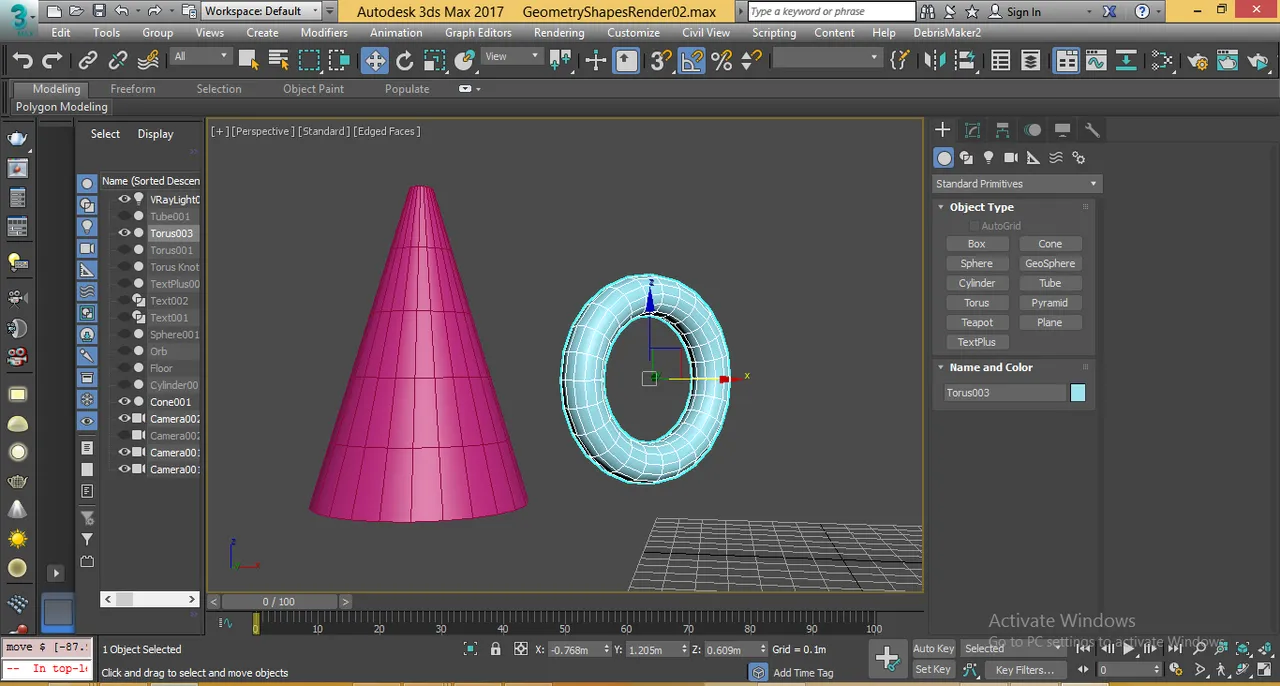Select the Lights category in Create panel
Viewport: 1280px width, 686px height.
coord(988,158)
